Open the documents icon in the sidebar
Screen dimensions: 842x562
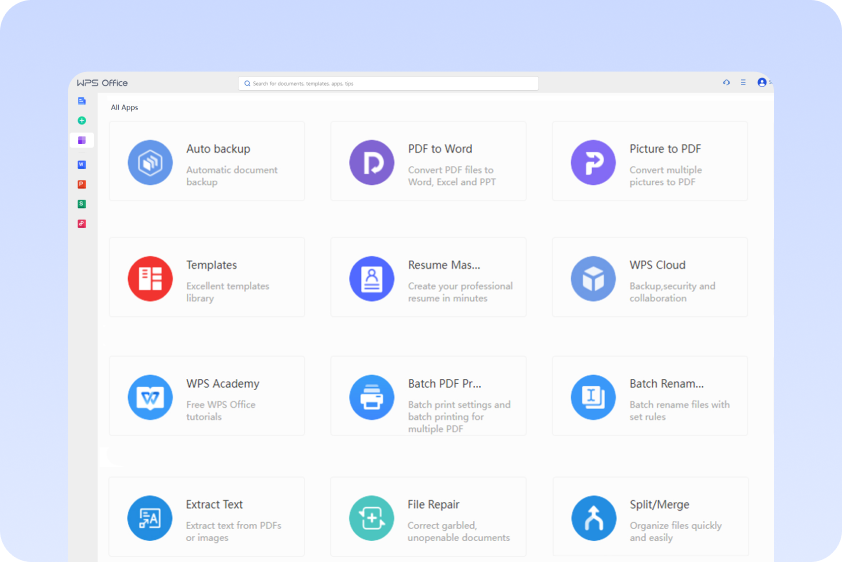tap(82, 101)
